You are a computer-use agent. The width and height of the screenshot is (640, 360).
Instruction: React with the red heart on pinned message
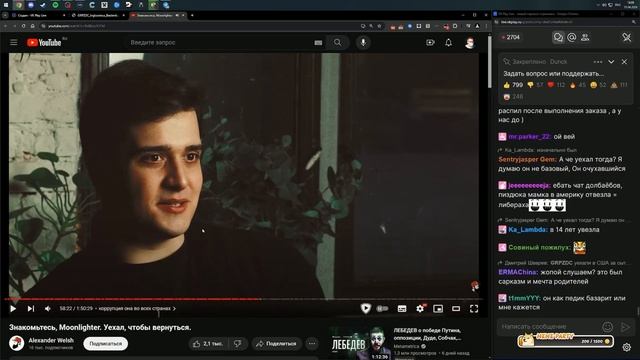[x=556, y=85]
